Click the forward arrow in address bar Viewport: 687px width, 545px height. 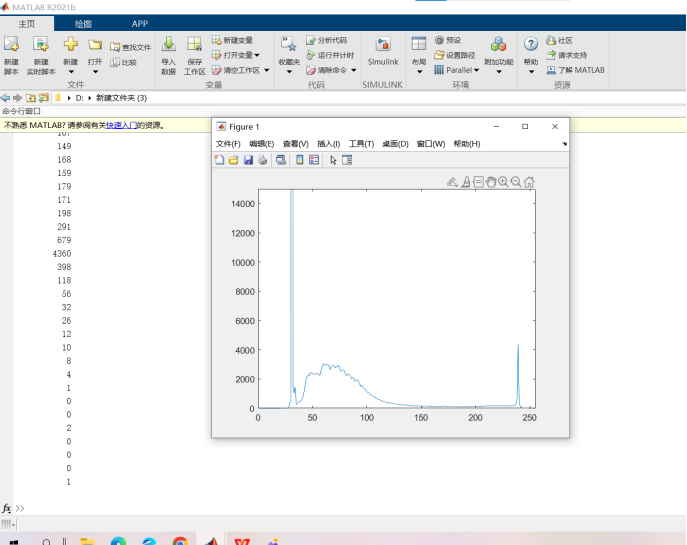pyautogui.click(x=18, y=98)
